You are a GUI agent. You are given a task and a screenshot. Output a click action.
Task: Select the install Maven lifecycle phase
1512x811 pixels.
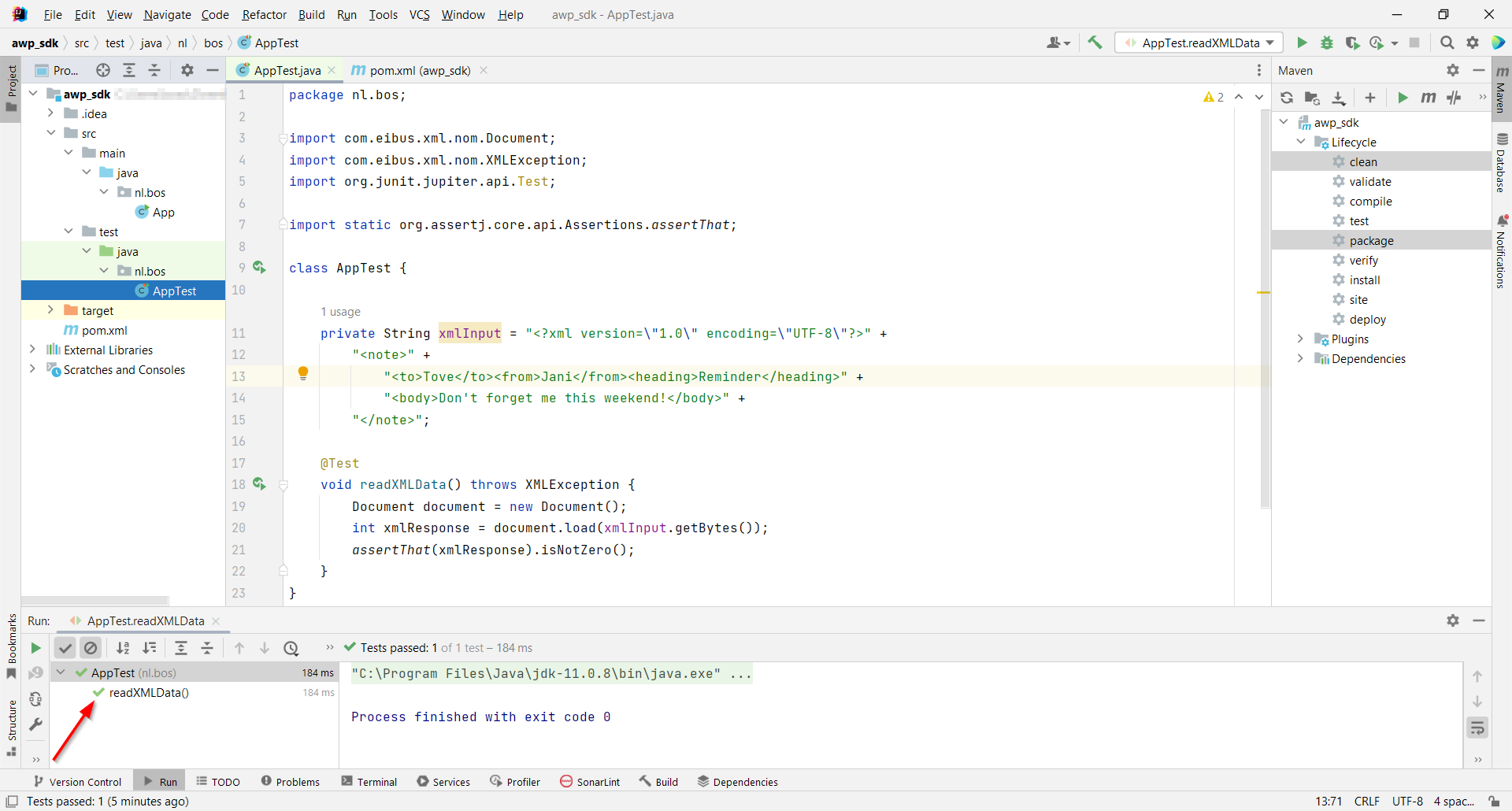click(1364, 280)
